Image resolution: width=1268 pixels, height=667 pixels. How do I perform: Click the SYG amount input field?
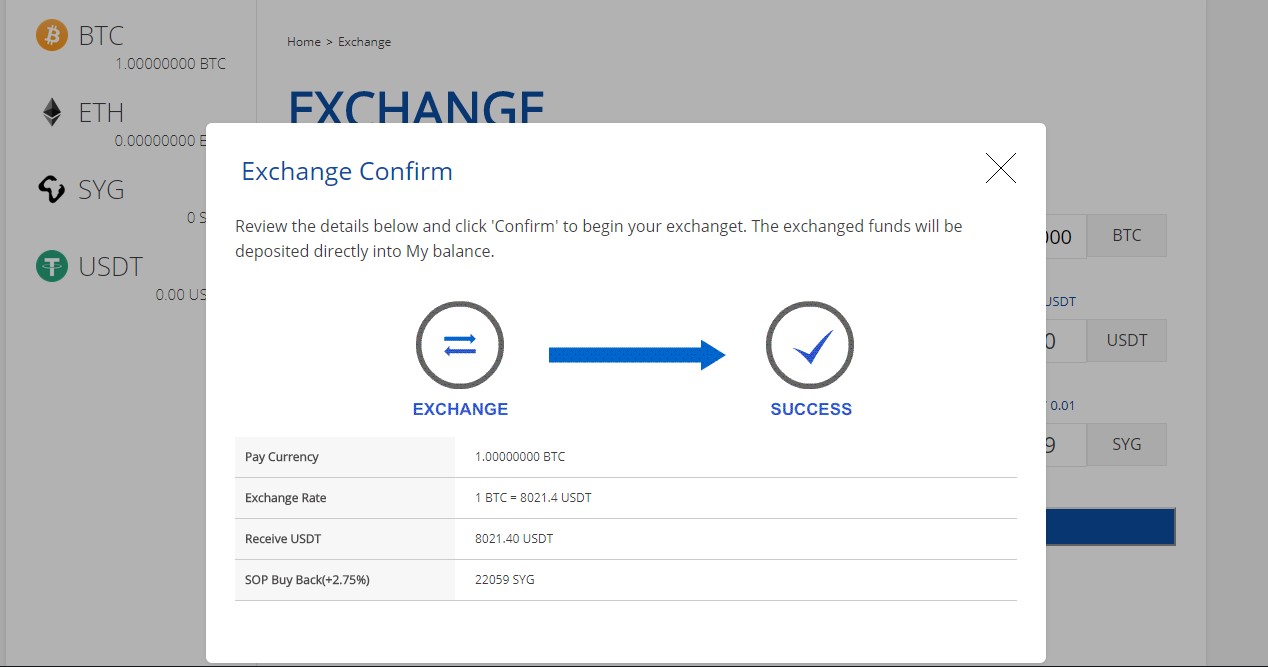(x=1064, y=445)
